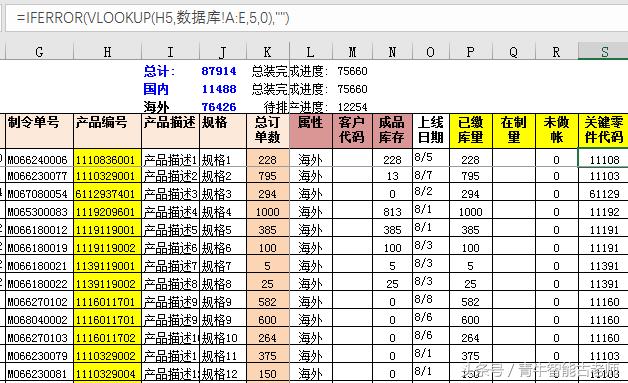Select the 在制量 header cell
628x383 pixels.
tap(513, 131)
